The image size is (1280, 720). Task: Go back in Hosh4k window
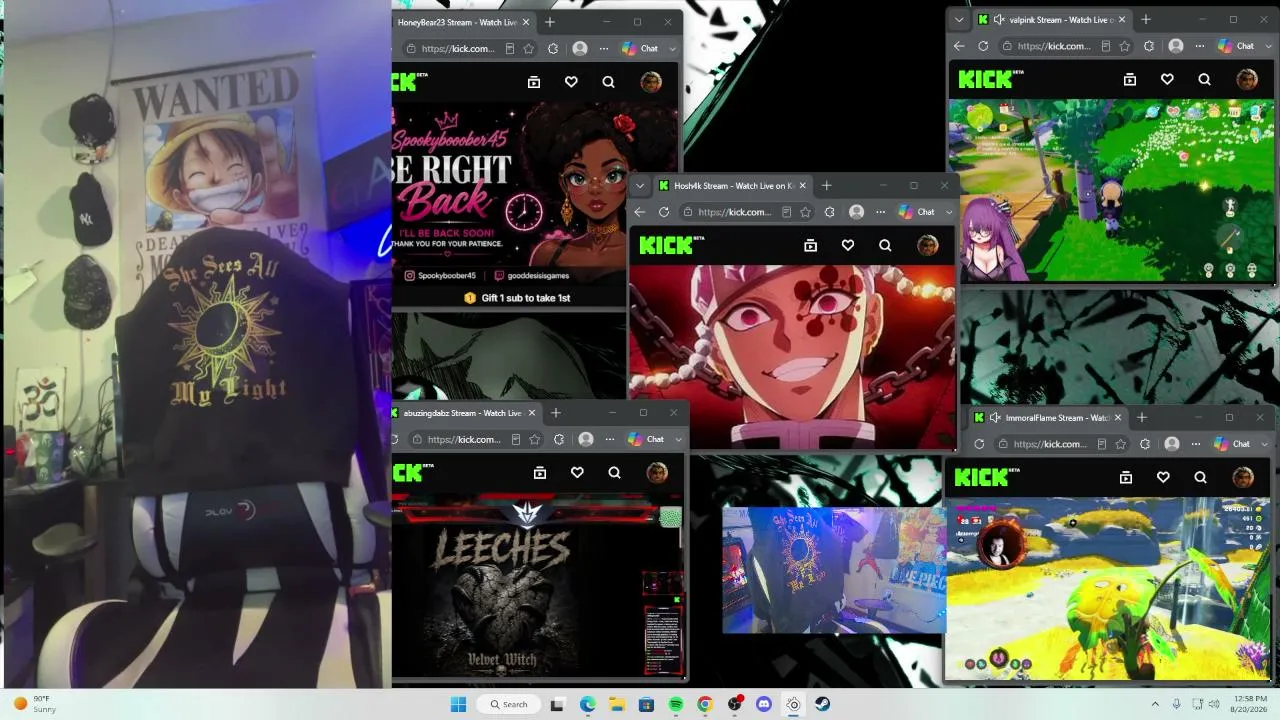coord(640,212)
